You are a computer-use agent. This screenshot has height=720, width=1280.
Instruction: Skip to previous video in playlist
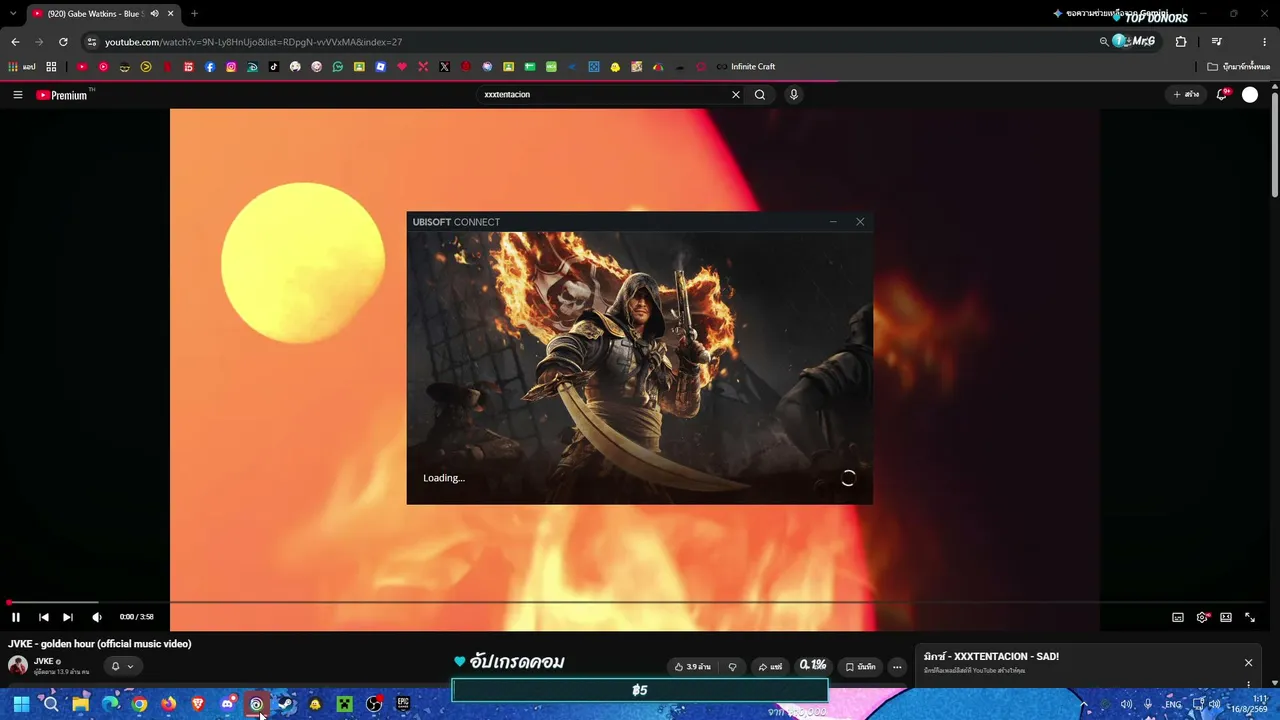tap(43, 617)
